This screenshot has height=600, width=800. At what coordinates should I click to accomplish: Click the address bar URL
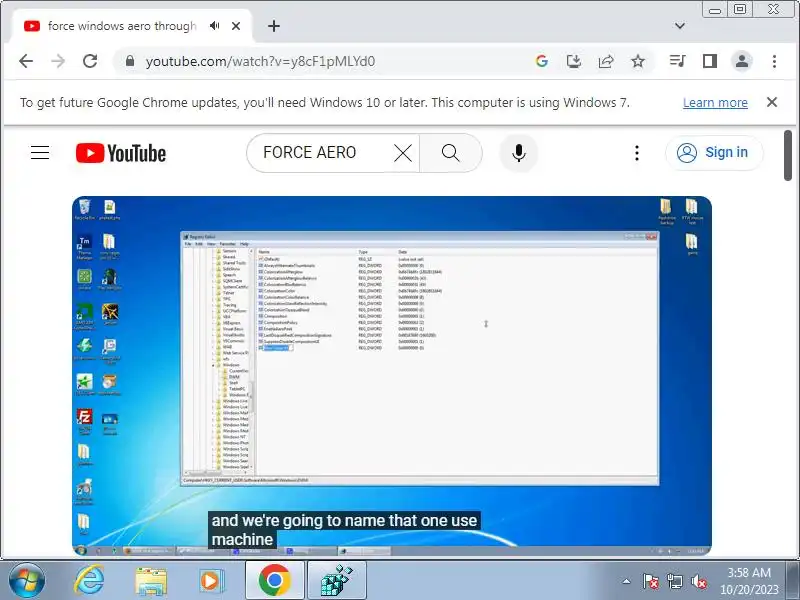[x=260, y=61]
